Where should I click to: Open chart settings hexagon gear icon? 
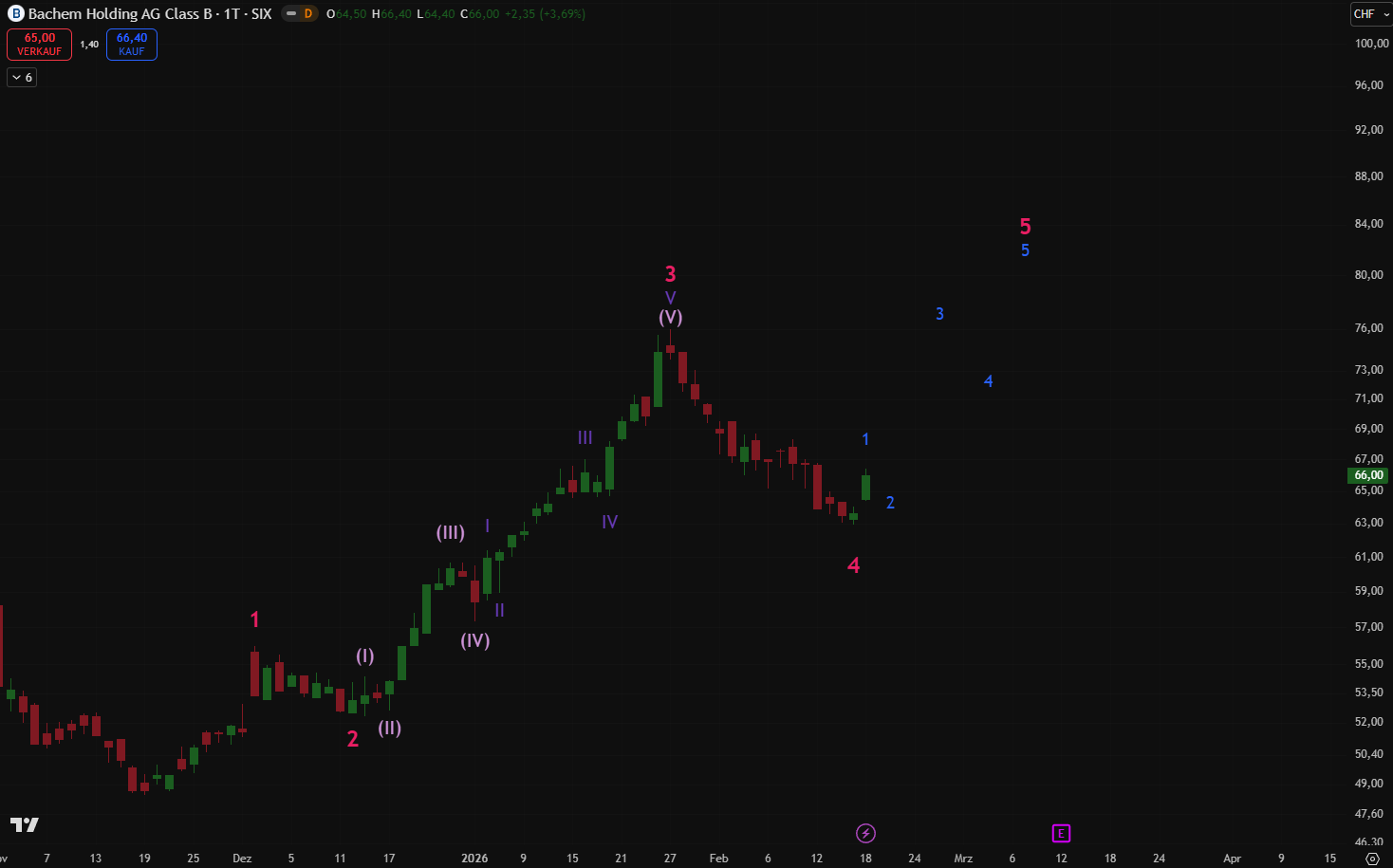click(x=1372, y=858)
